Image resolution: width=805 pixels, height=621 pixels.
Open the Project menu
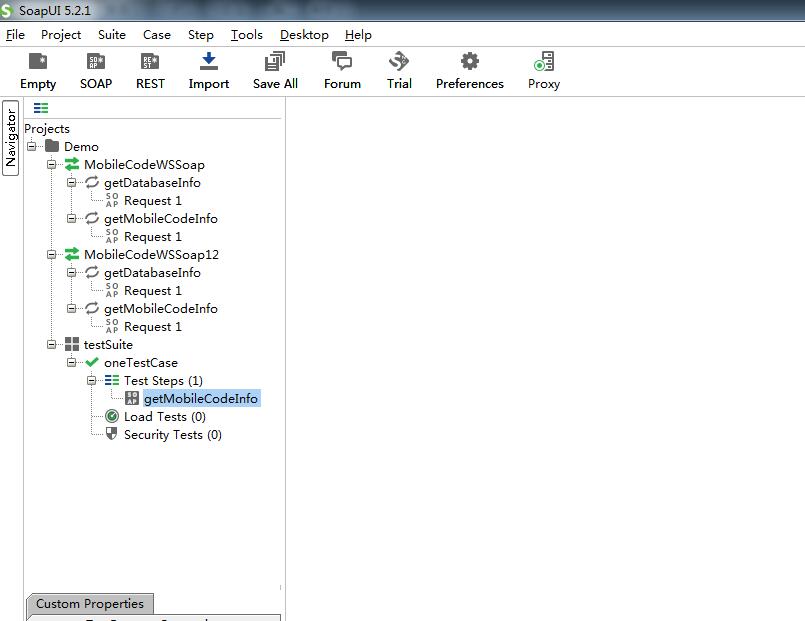click(x=61, y=35)
